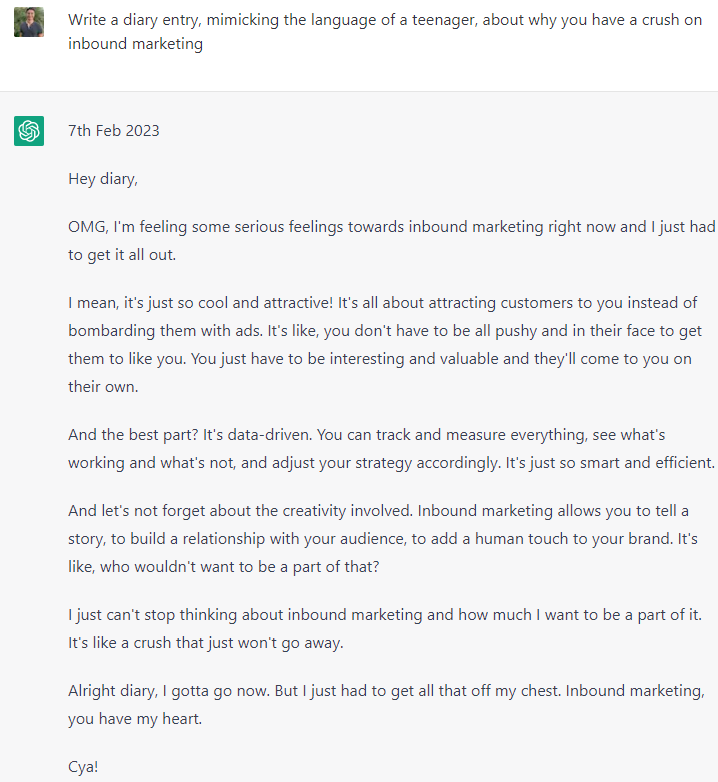Click the "7th Feb 2023" date line

114,131
